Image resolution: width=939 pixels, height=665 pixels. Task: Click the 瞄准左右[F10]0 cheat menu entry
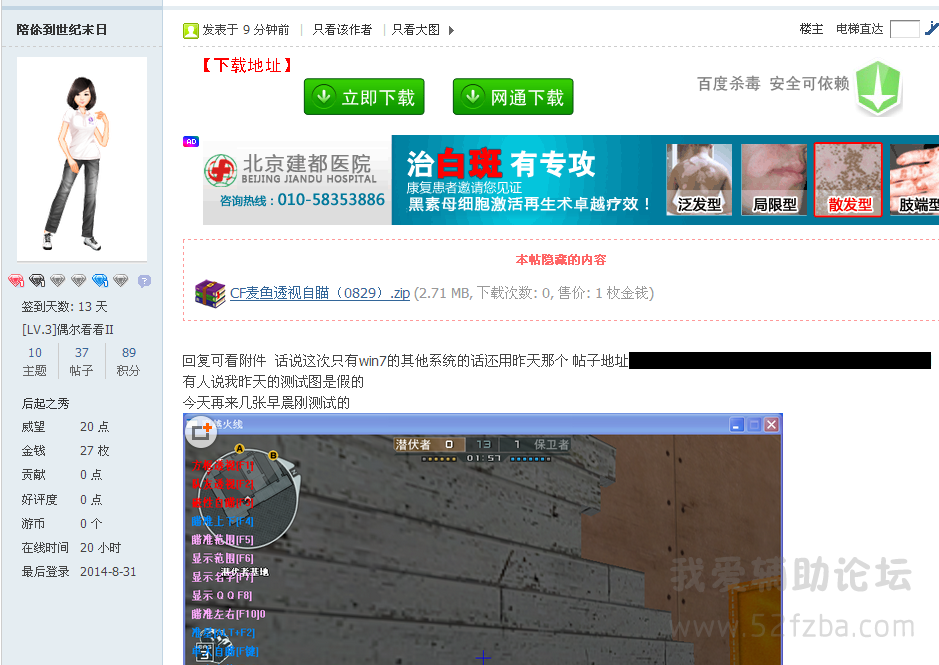tap(228, 614)
